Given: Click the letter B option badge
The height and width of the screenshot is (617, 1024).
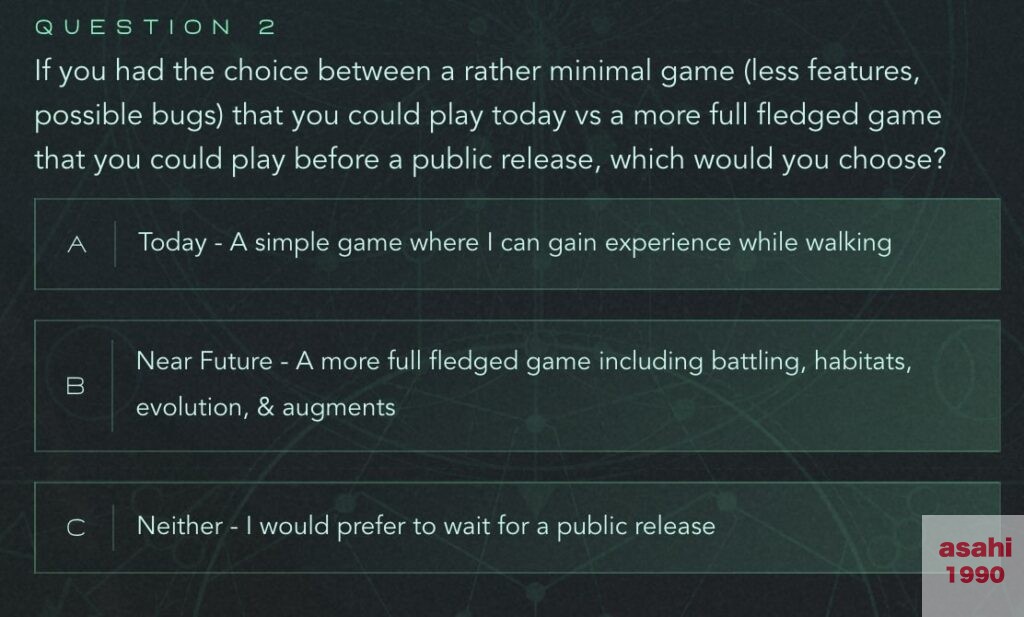Looking at the screenshot, I should (x=76, y=386).
